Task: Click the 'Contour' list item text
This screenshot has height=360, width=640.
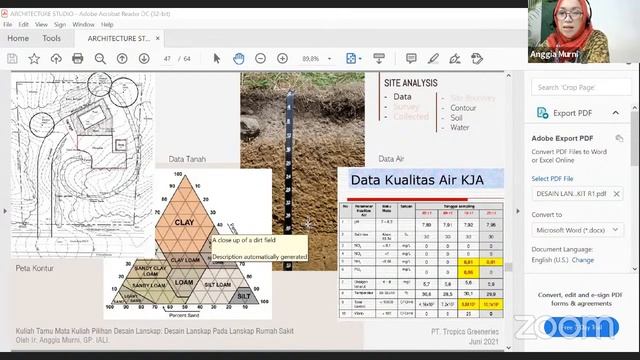Action: (463, 108)
